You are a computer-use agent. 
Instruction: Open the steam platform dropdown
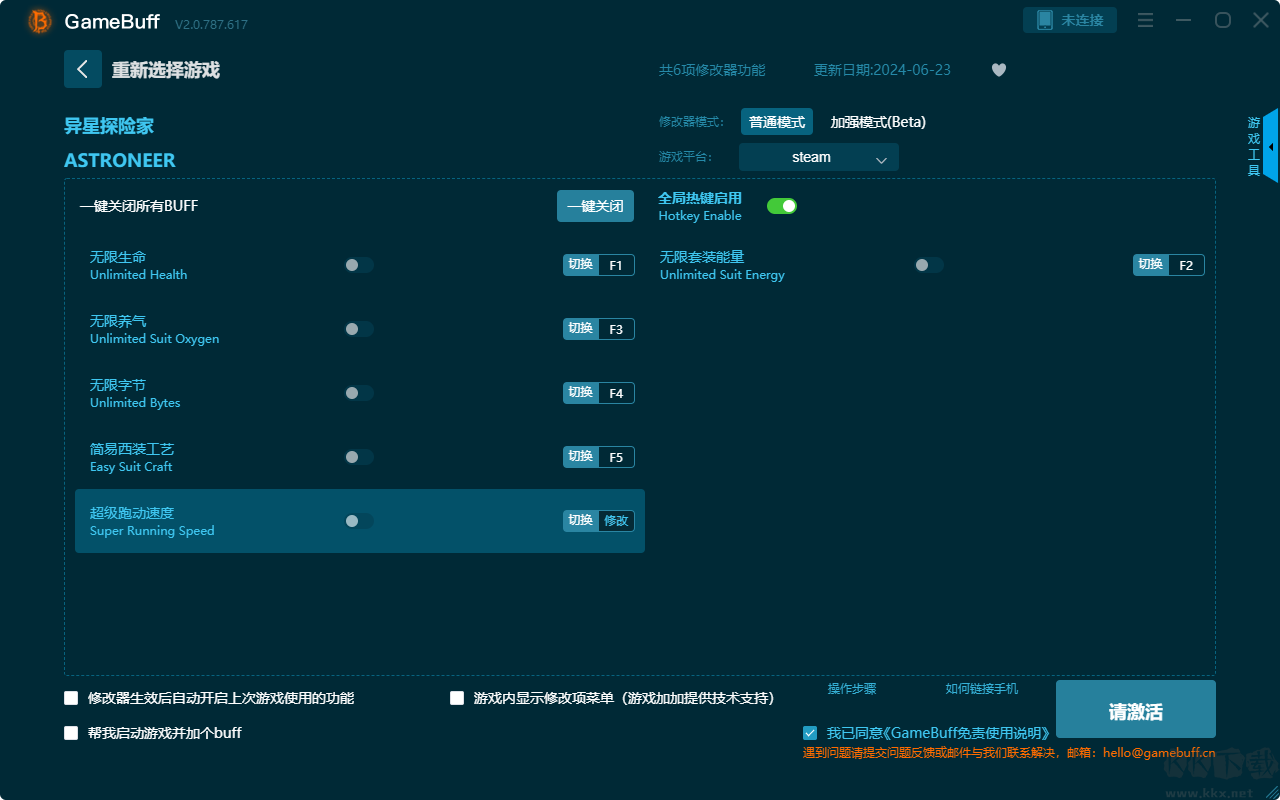[x=818, y=157]
